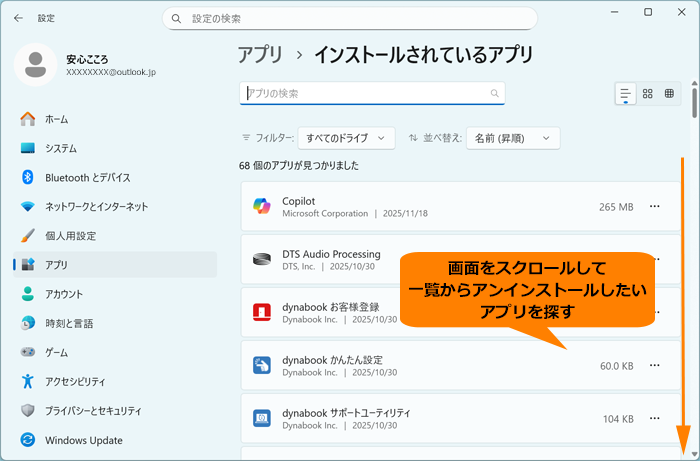The width and height of the screenshot is (700, 461).
Task: Click the 104 KB size value
Action: [618, 419]
